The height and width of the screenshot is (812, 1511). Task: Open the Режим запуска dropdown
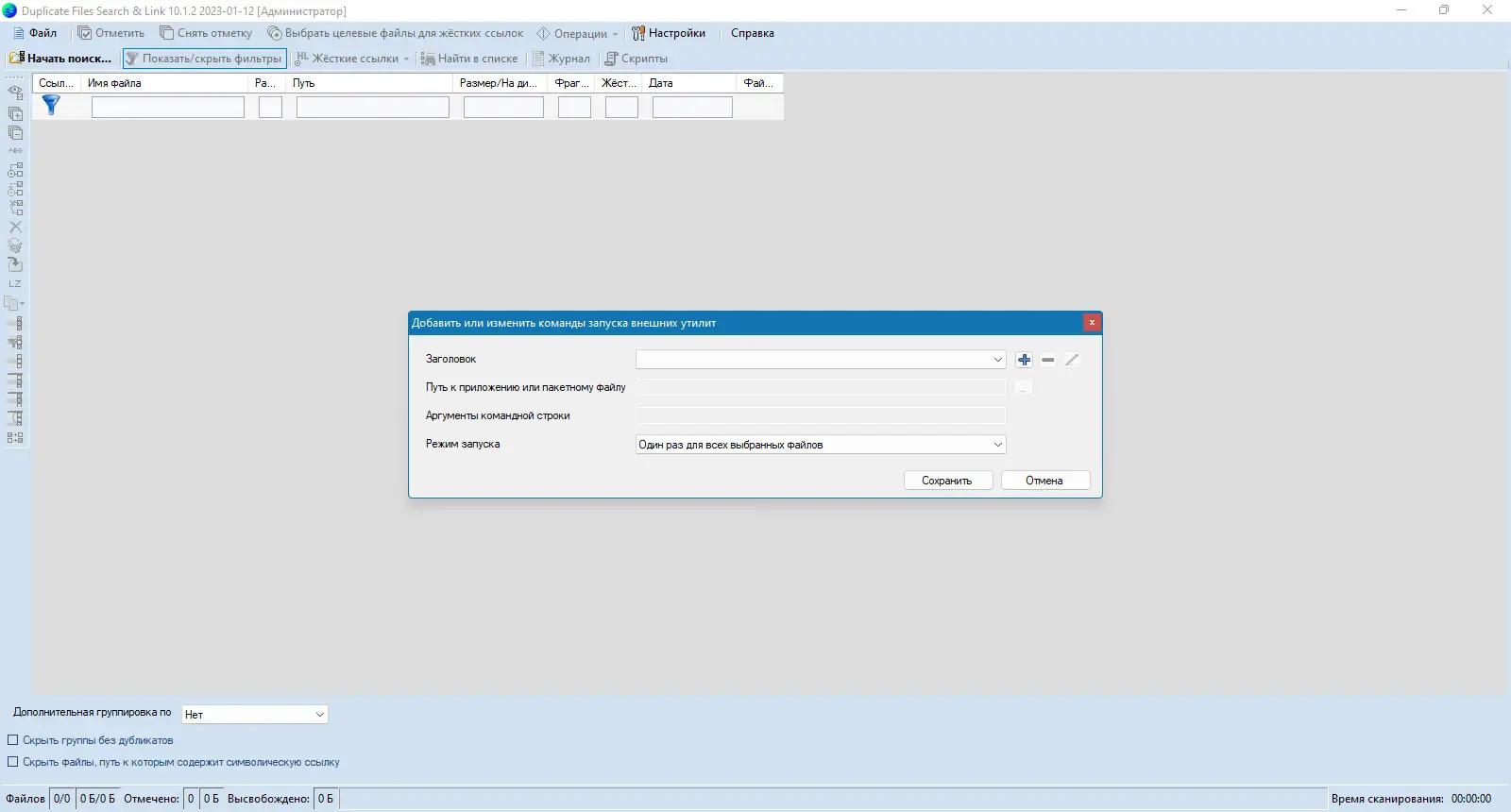[821, 445]
